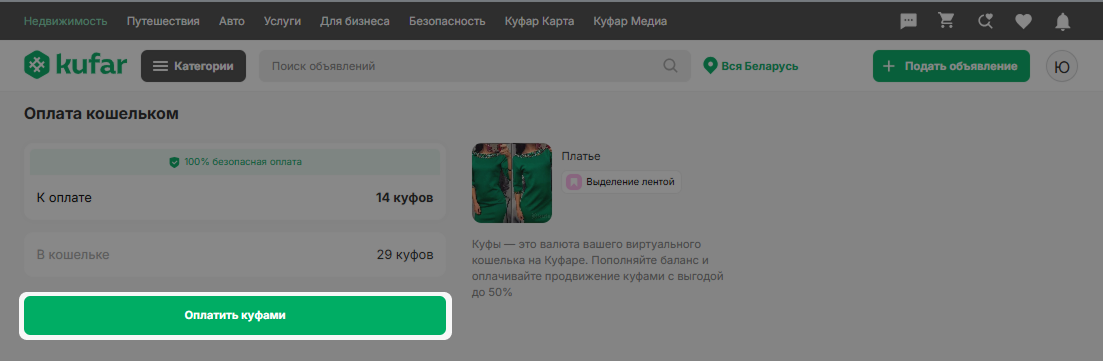This screenshot has height=361, width=1103.
Task: Open Куфар Медиа link
Action: 630,21
